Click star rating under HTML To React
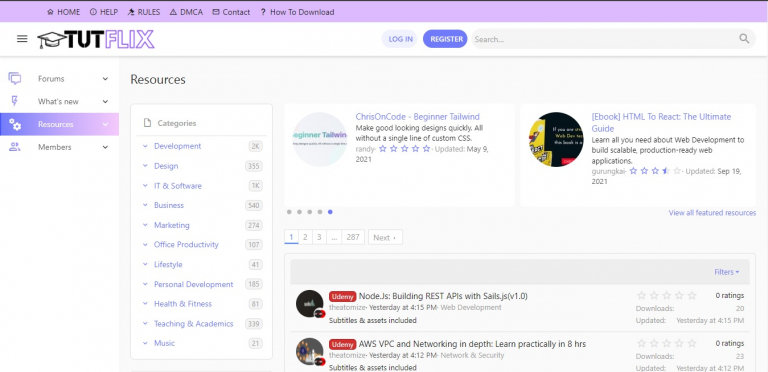 coord(655,171)
